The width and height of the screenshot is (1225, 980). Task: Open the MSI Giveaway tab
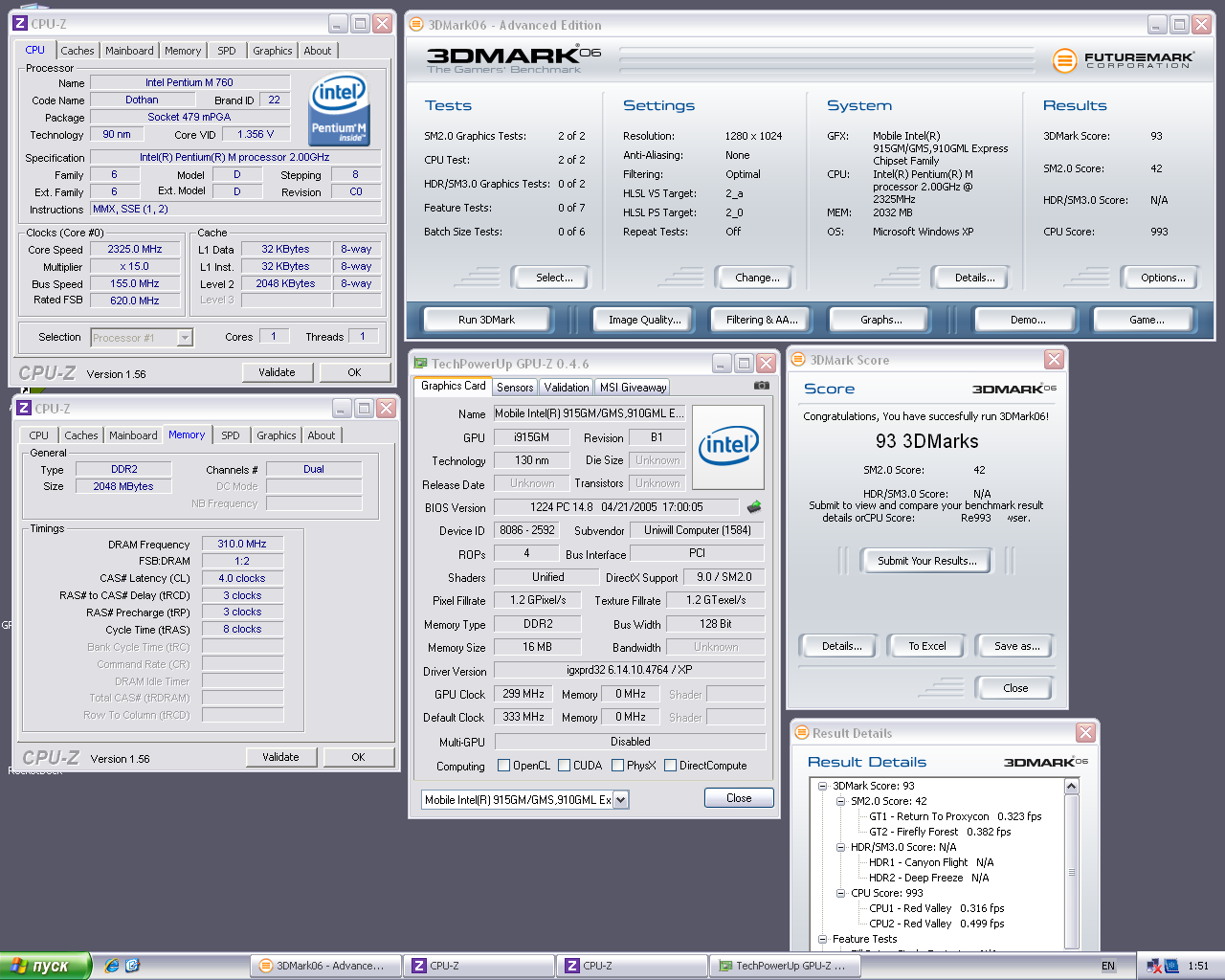pos(633,388)
